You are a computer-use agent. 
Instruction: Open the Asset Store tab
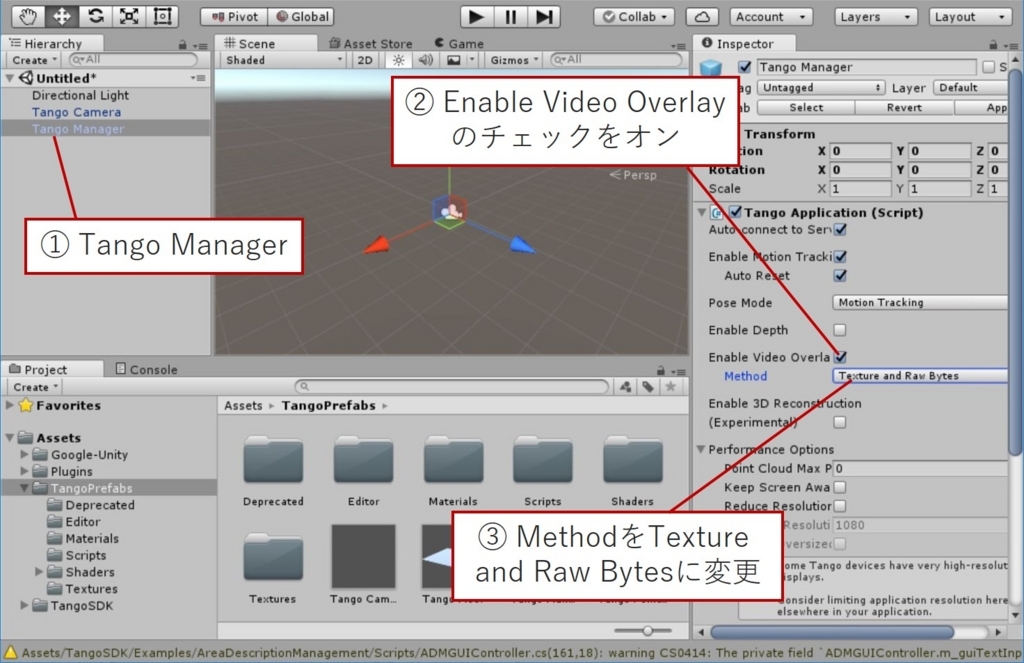[370, 43]
